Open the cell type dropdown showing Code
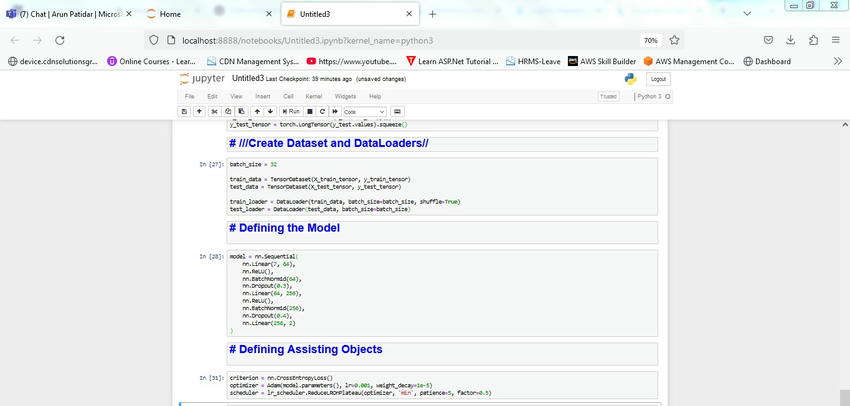This screenshot has height=406, width=850. 364,112
